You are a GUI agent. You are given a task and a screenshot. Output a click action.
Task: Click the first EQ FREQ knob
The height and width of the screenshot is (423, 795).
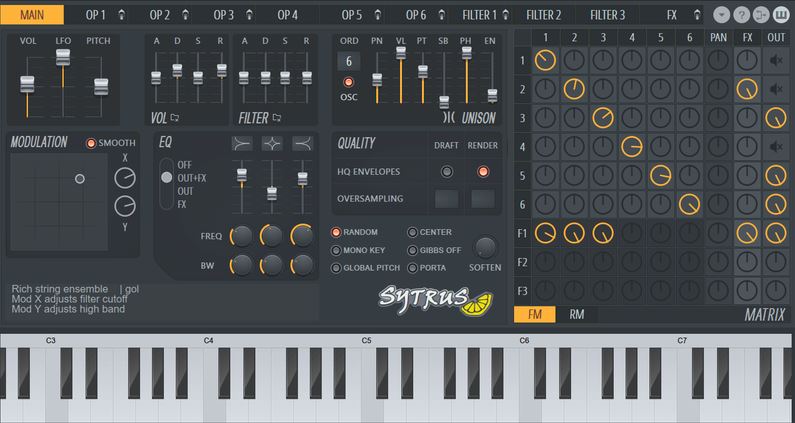[x=241, y=236]
